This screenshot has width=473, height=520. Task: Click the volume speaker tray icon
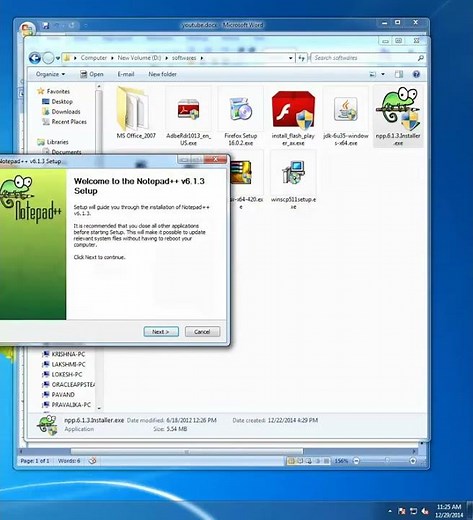point(425,511)
